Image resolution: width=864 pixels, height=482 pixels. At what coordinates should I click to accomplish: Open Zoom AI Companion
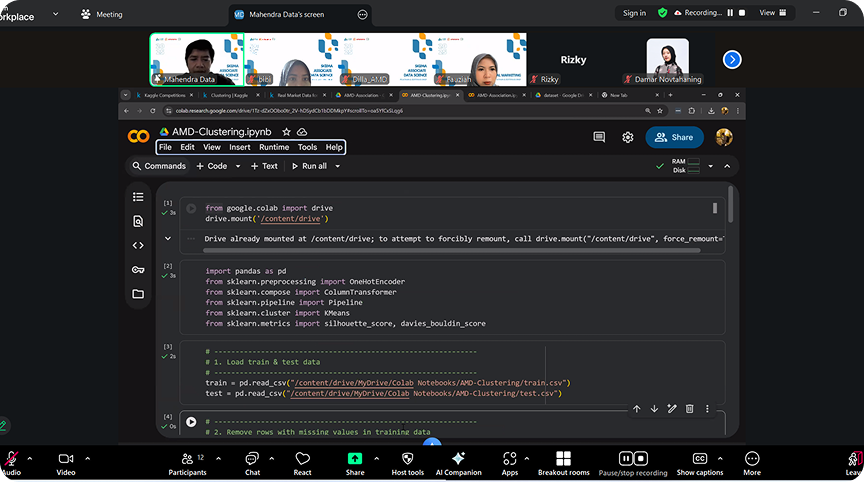pos(458,464)
